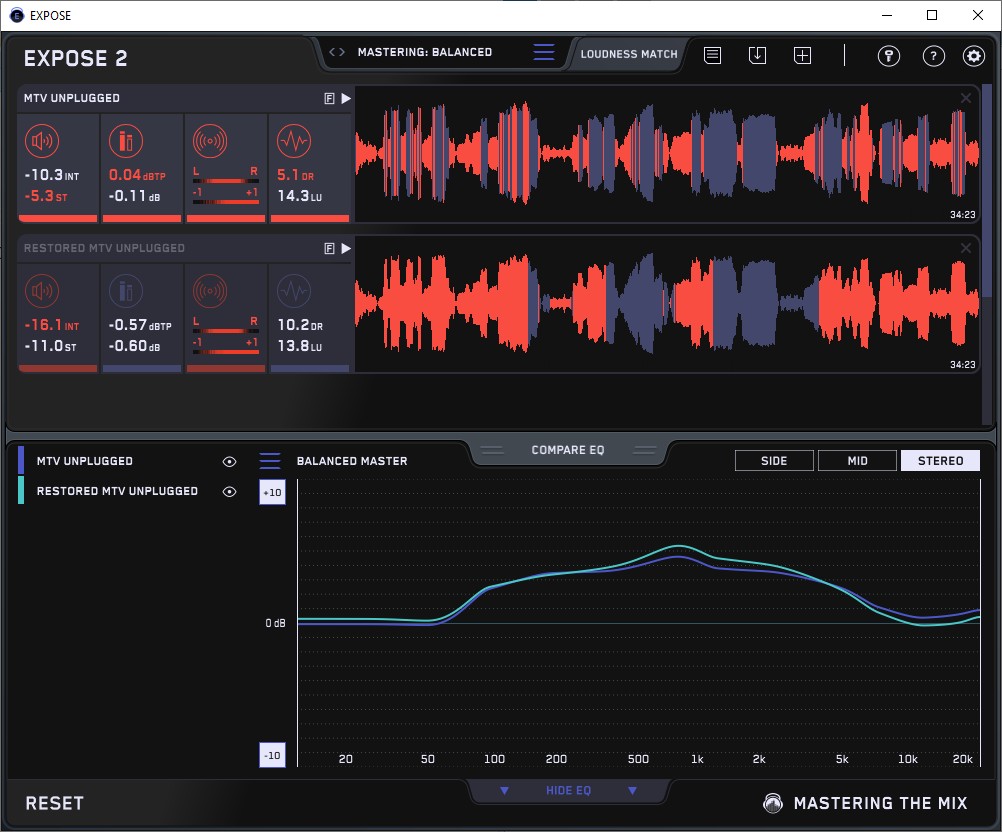This screenshot has height=832, width=1002.
Task: Click the export download icon
Action: tap(757, 56)
